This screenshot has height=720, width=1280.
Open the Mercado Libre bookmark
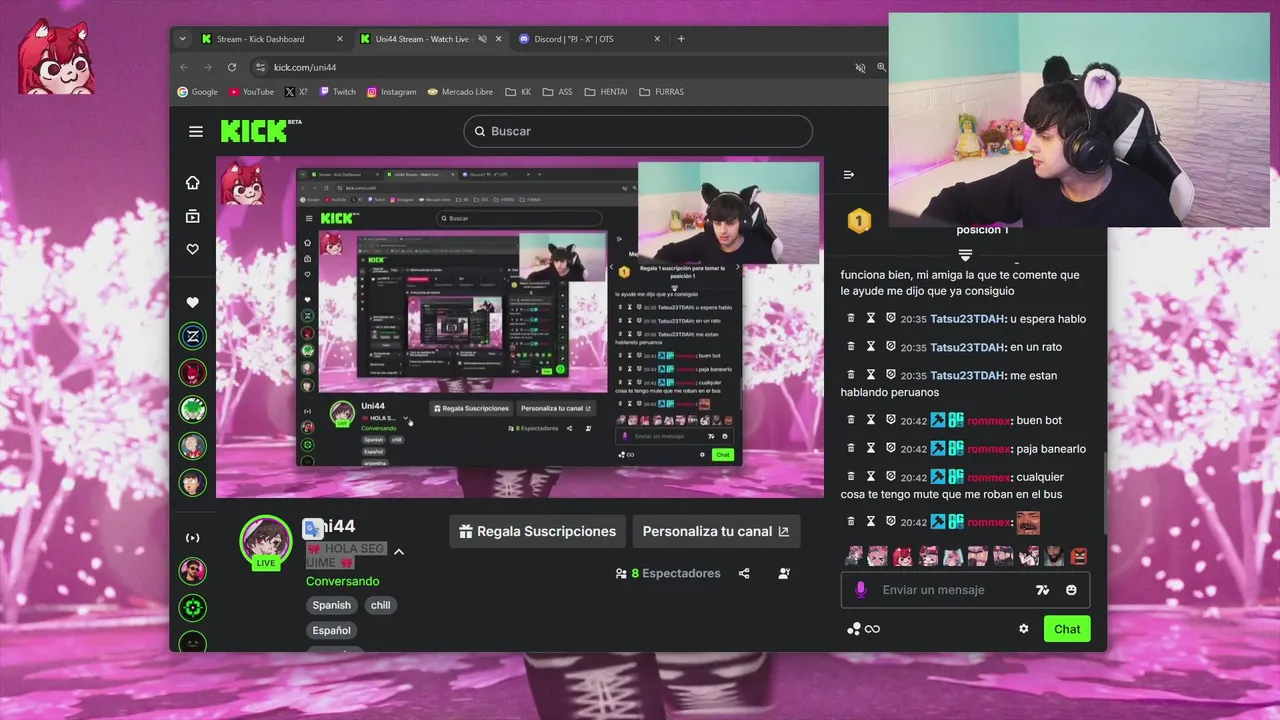tap(460, 92)
